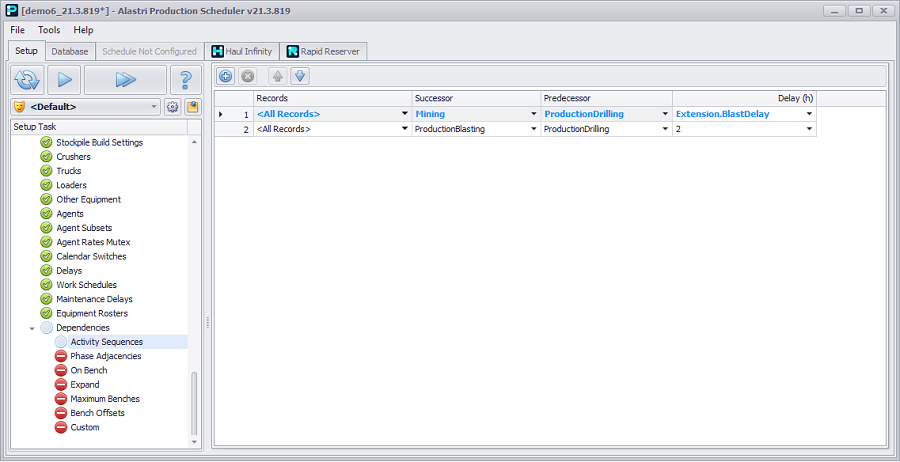Open row 1 ProductionDrilling predecessor dropdown
The image size is (900, 462).
(665, 114)
